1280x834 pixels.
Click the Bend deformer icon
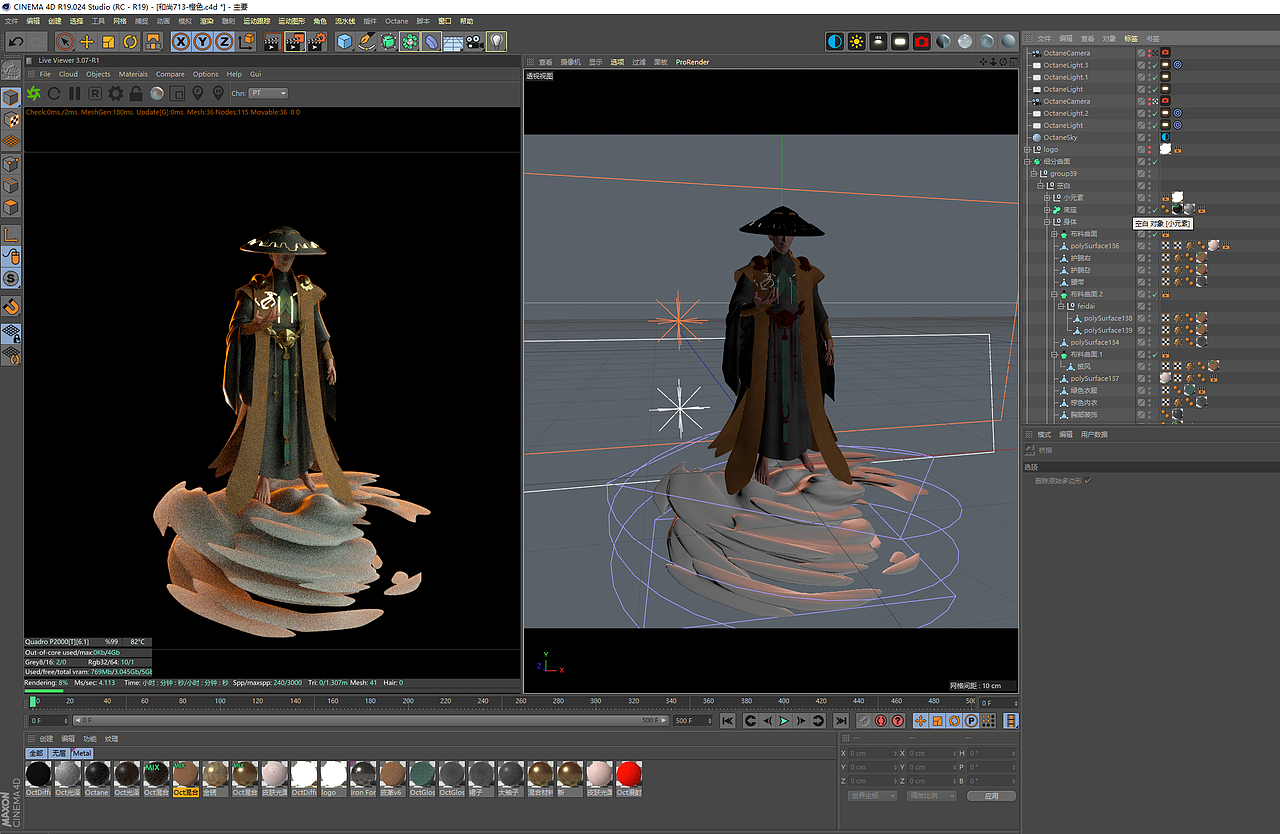[x=431, y=41]
